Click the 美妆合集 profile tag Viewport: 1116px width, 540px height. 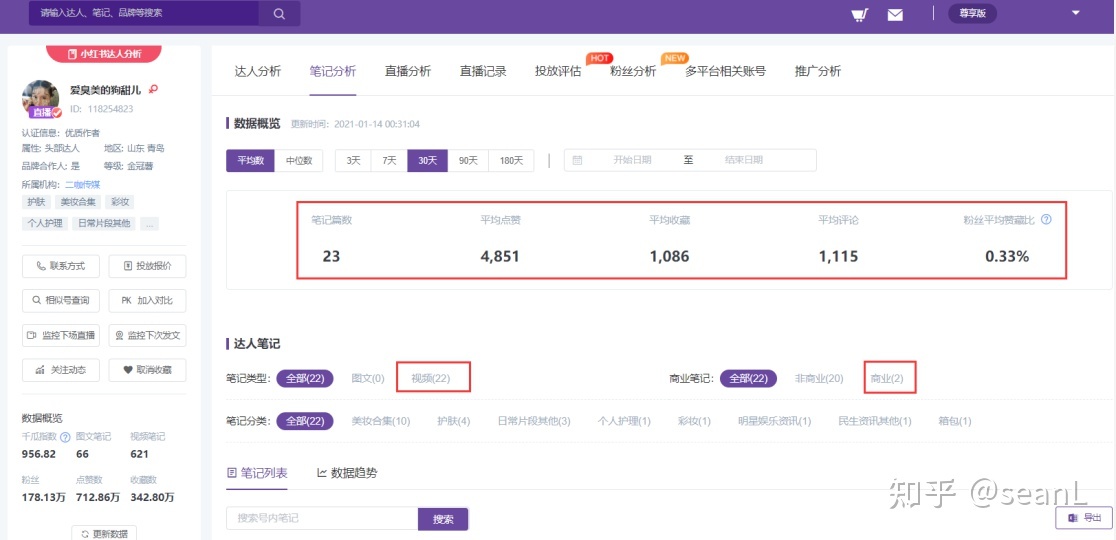click(78, 202)
